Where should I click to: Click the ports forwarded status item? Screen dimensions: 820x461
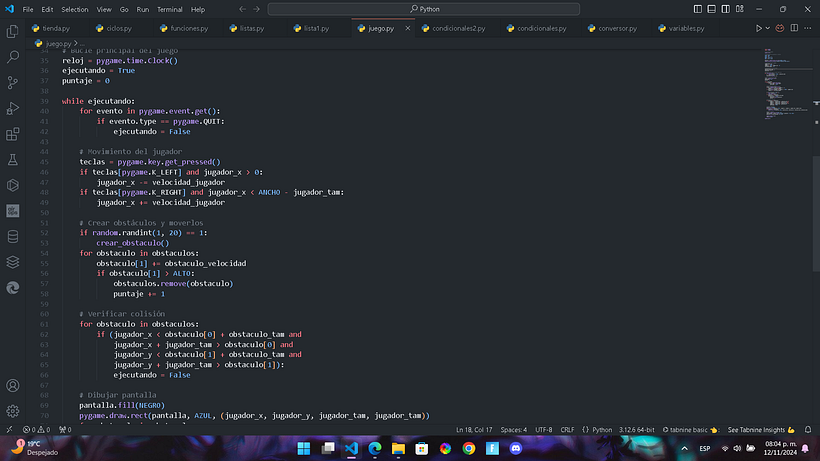pyautogui.click(x=65, y=430)
